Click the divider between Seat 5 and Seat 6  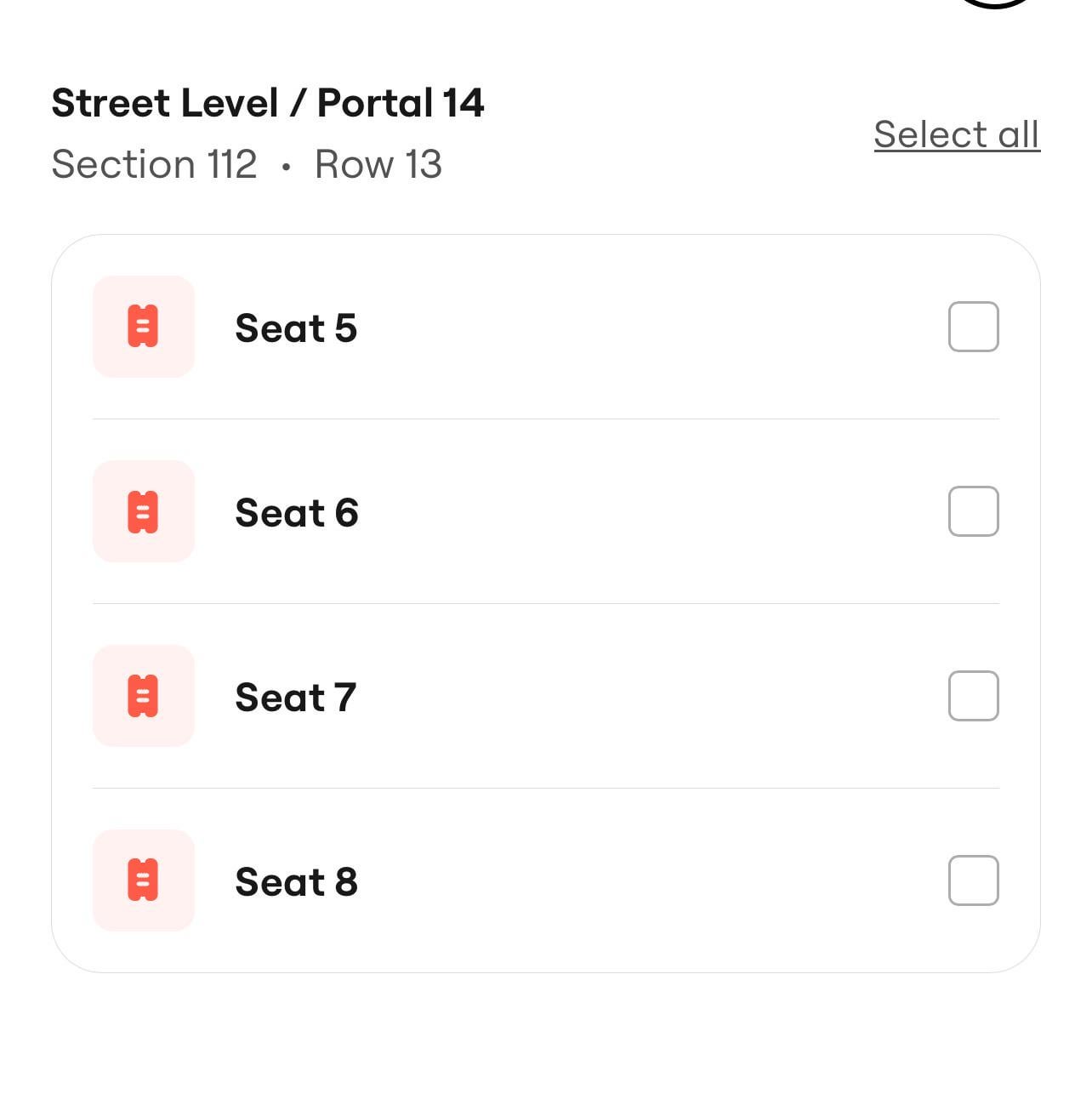(x=545, y=419)
